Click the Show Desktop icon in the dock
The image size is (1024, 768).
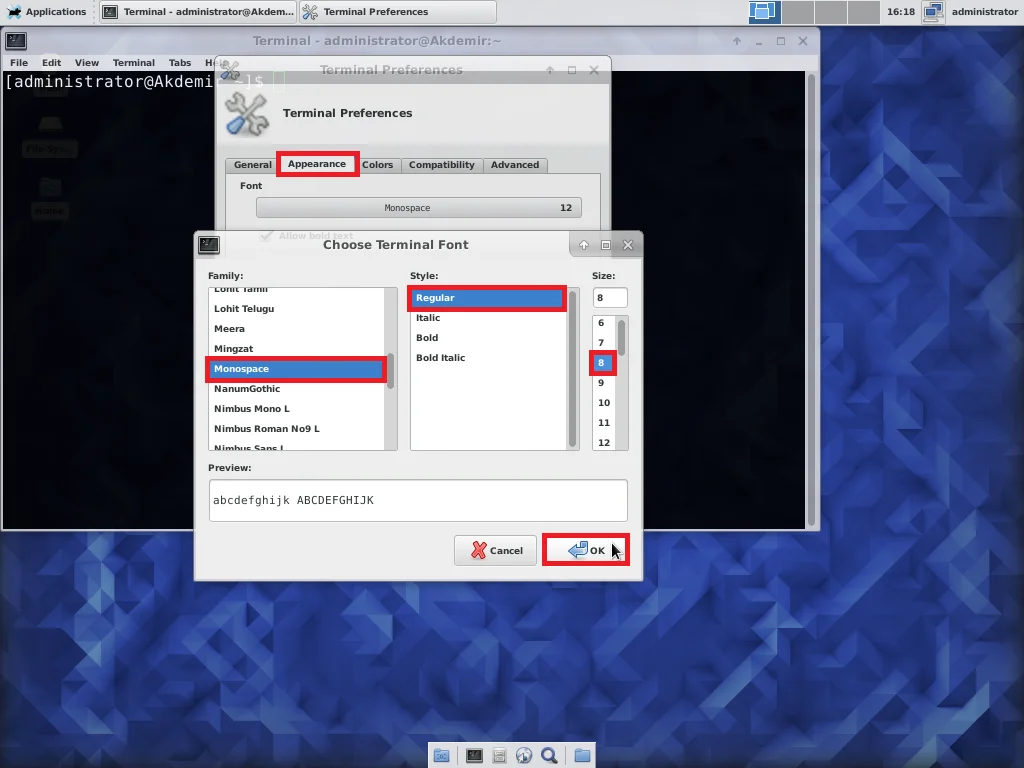pos(441,756)
